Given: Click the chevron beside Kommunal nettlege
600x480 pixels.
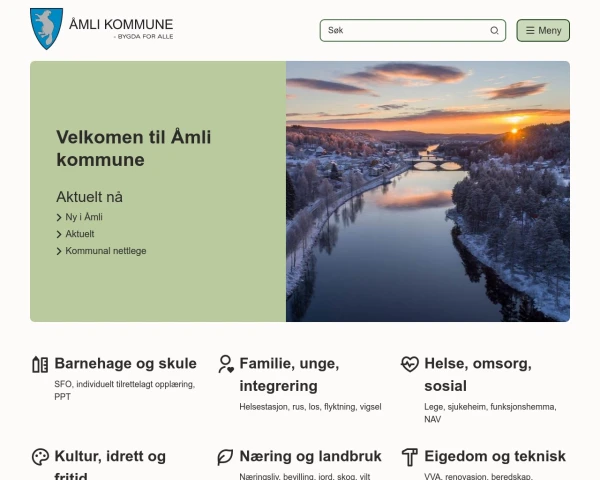Looking at the screenshot, I should pos(59,251).
